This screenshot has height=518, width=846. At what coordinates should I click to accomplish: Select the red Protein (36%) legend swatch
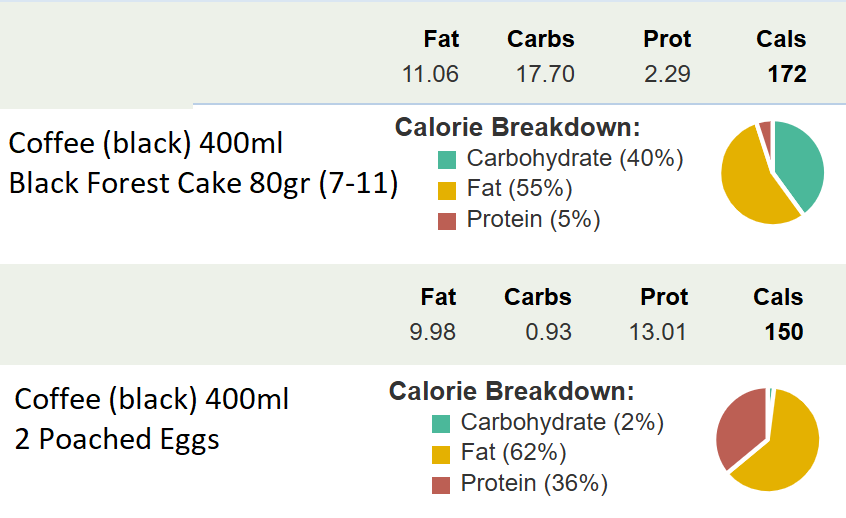[x=441, y=485]
